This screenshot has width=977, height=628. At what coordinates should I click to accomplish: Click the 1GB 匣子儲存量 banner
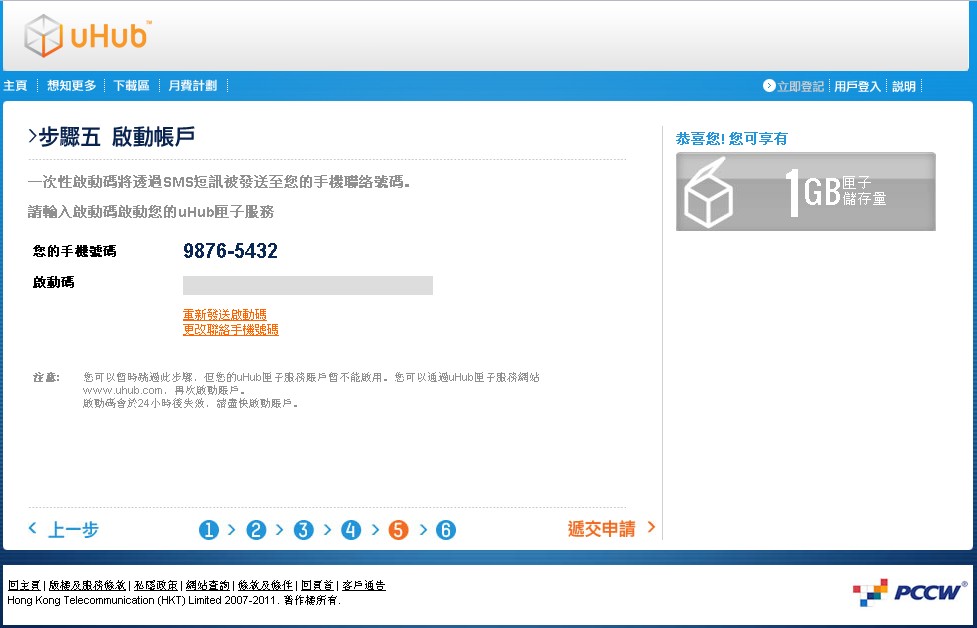click(x=806, y=191)
